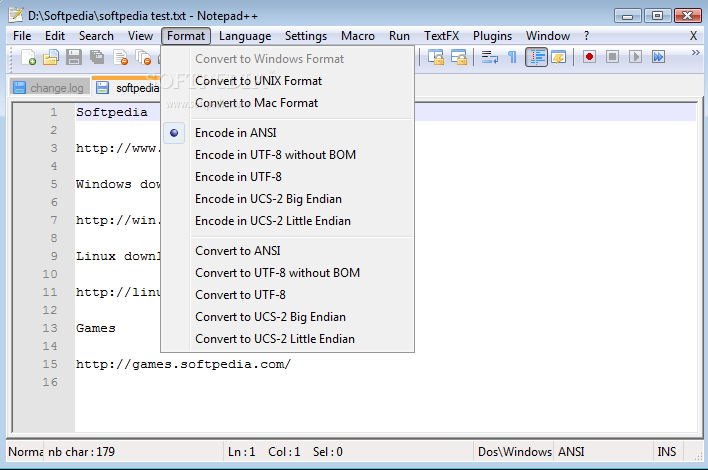Click the word Games on line 13
708x470 pixels.
[x=96, y=328]
